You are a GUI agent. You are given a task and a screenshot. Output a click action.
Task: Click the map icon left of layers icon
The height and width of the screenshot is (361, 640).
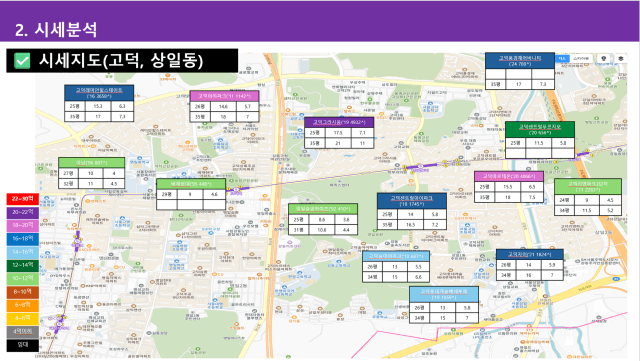coord(604,58)
